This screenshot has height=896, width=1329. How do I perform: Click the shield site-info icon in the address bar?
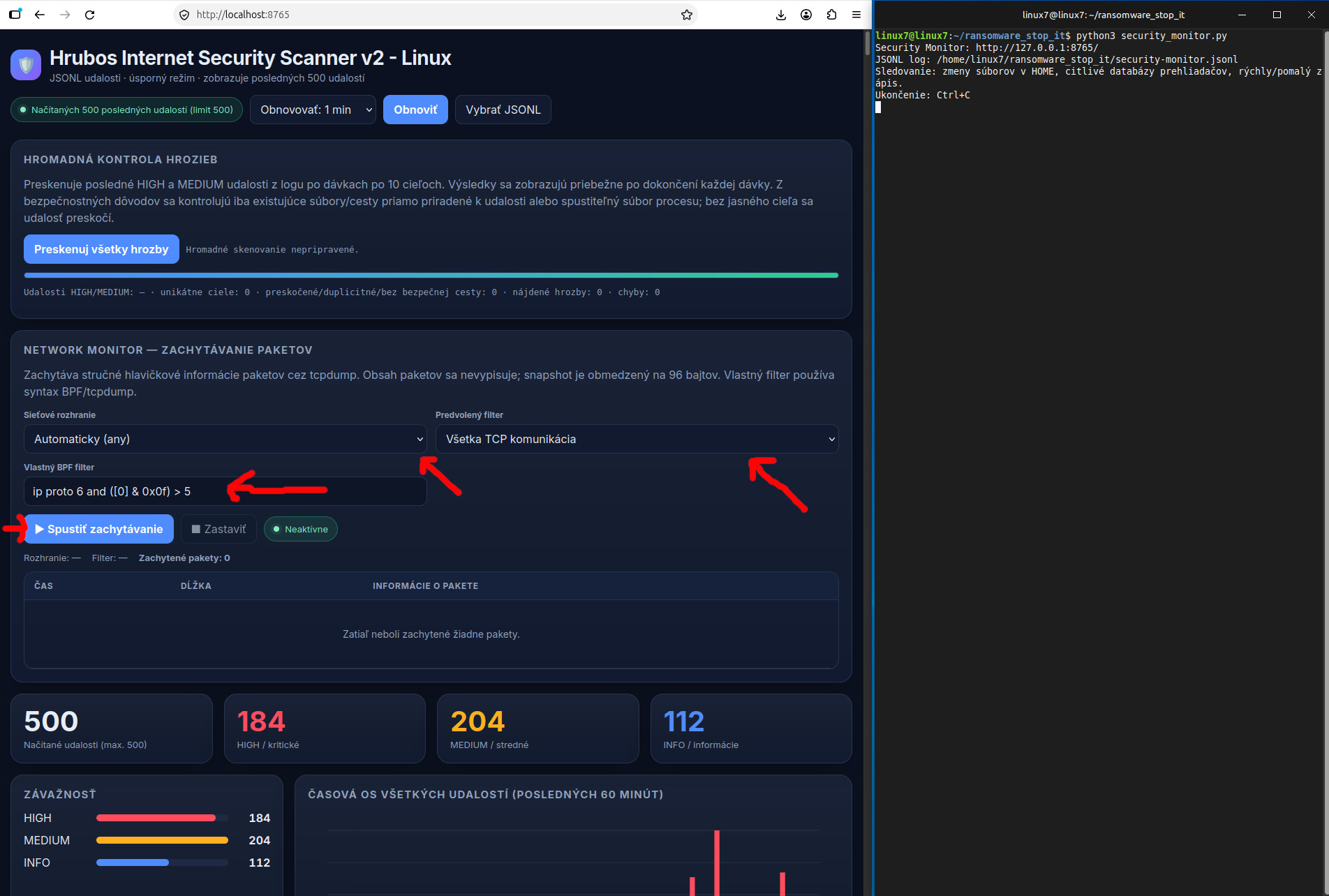184,15
